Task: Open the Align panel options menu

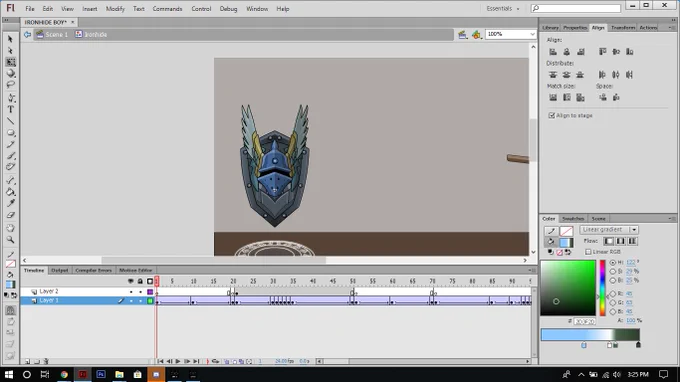Action: click(672, 27)
